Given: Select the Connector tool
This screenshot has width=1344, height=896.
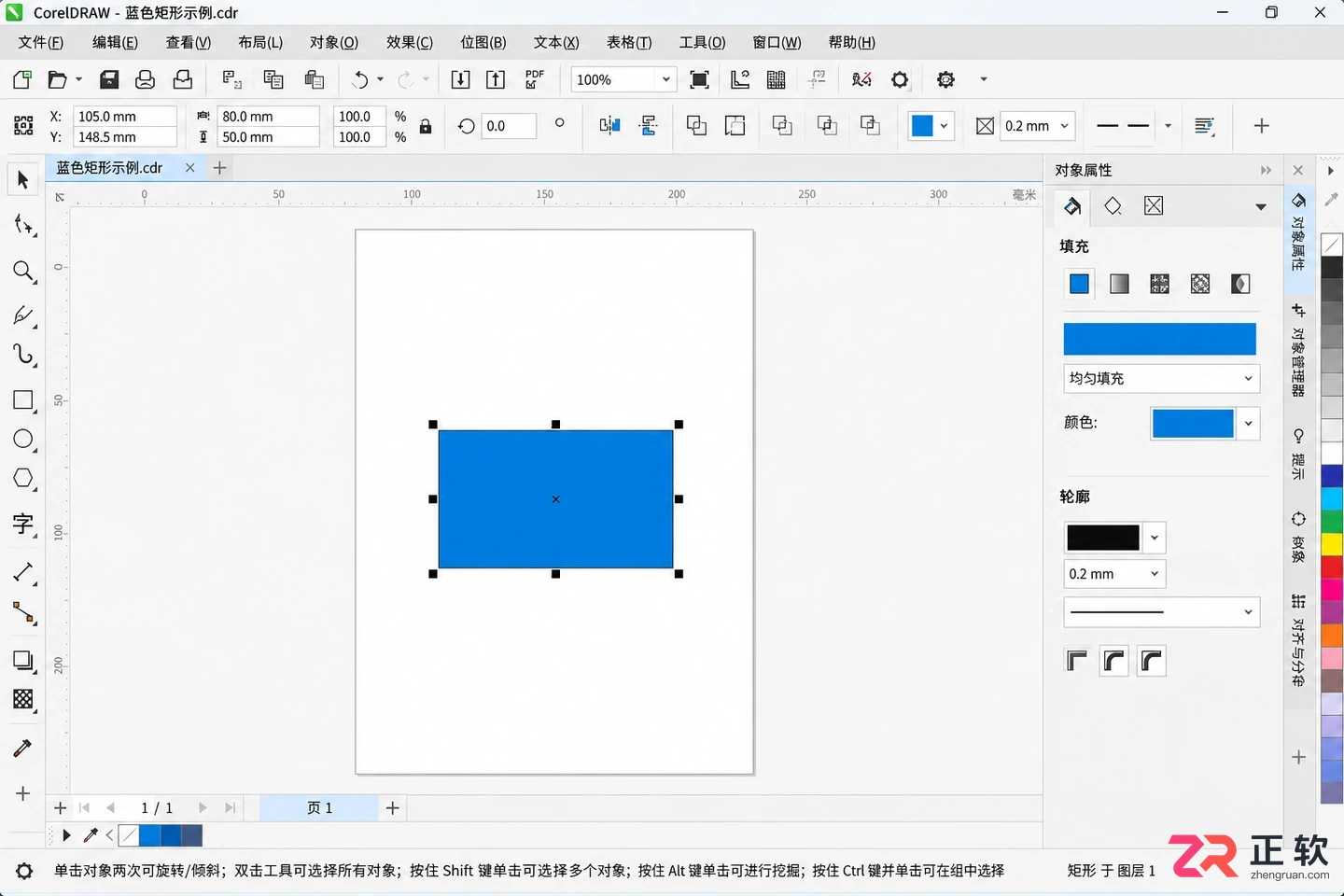Looking at the screenshot, I should pos(23,612).
